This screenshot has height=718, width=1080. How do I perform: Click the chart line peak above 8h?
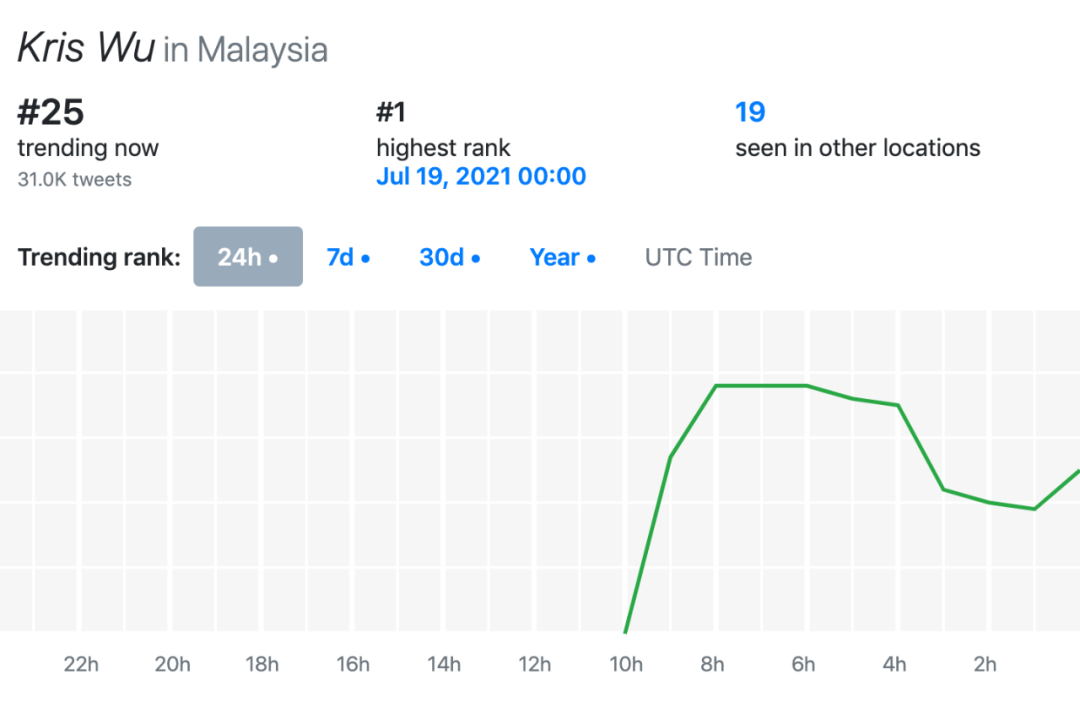716,386
